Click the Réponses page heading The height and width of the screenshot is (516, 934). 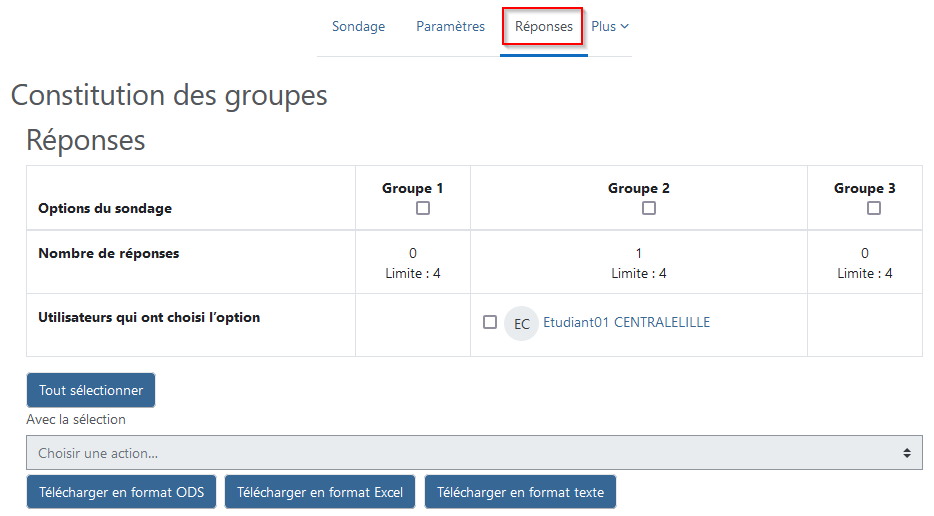click(86, 141)
